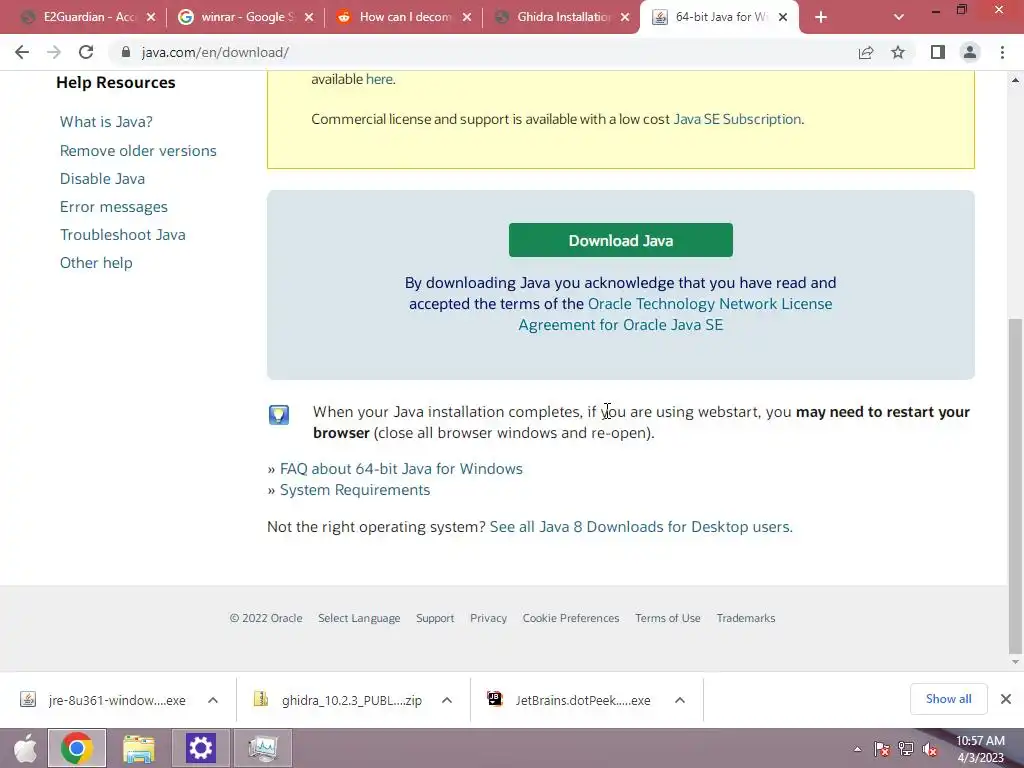This screenshot has width=1024, height=768.
Task: Click the muted volume tray icon
Action: coord(930,749)
